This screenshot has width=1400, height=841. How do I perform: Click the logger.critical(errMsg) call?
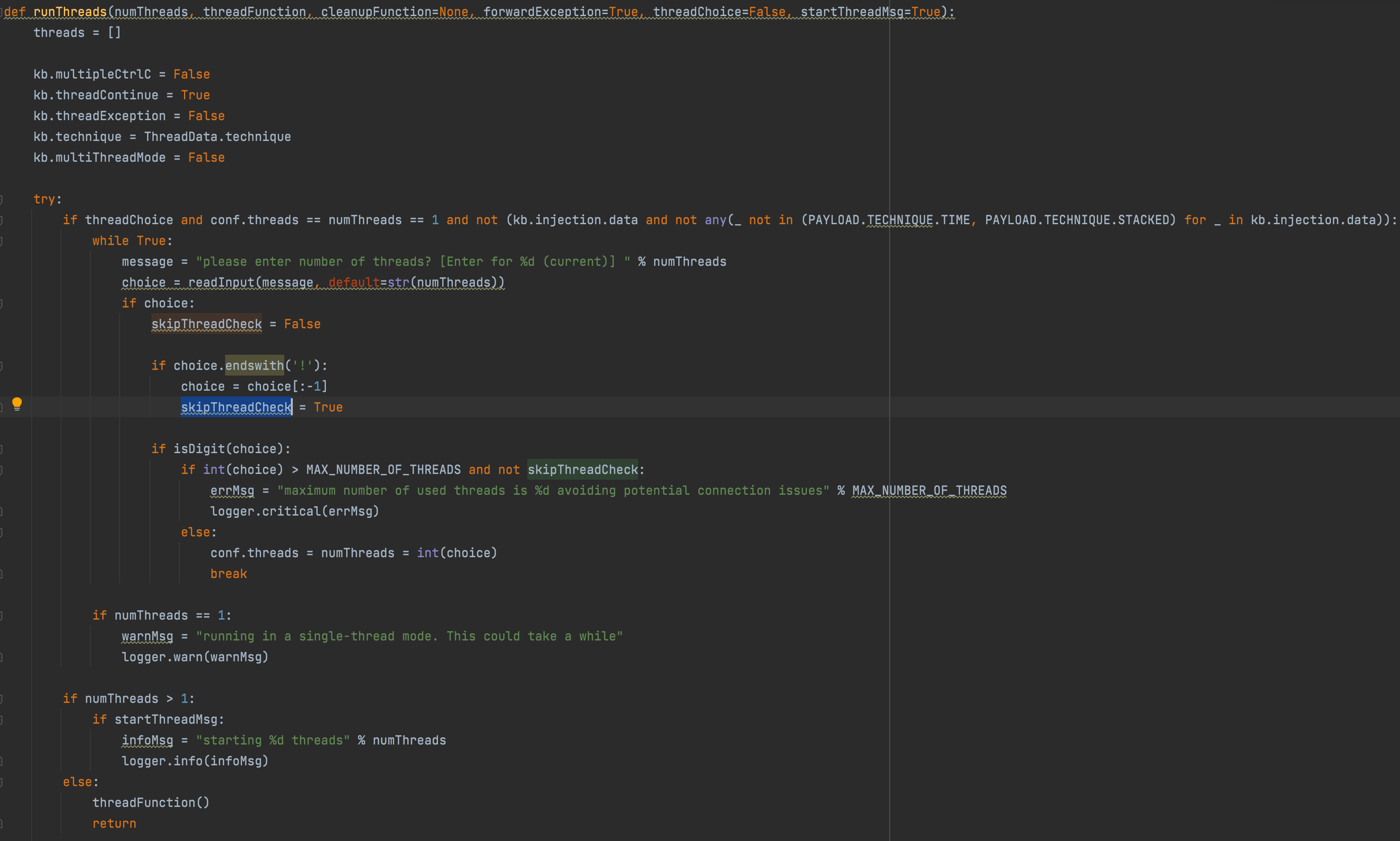tap(294, 511)
